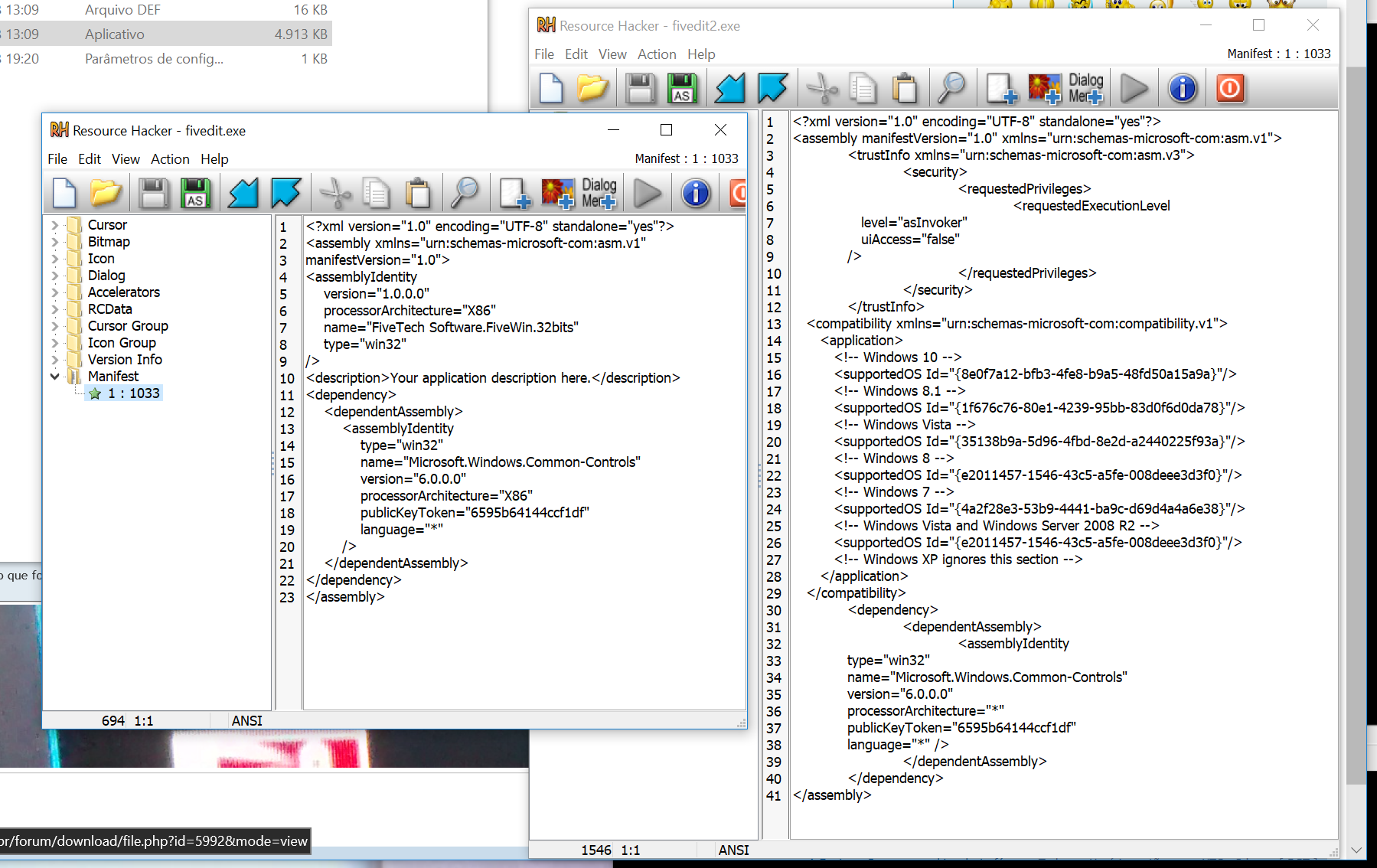1377x868 pixels.
Task: Select the 1 : 1033 manifest resource
Action: (x=133, y=393)
